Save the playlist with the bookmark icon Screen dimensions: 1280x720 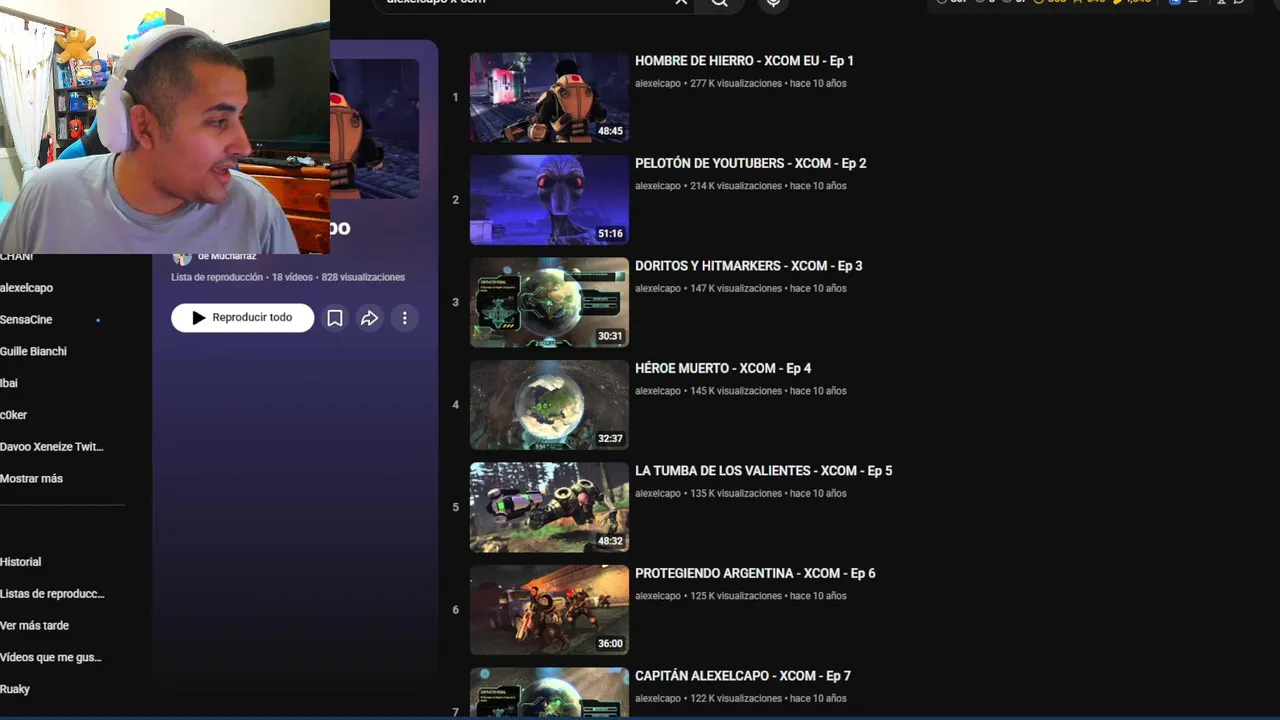(x=335, y=318)
